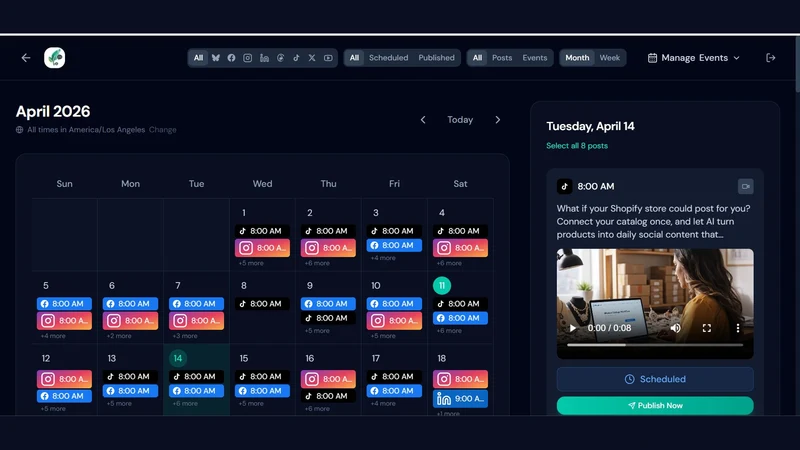Open video more options menu

(738, 328)
